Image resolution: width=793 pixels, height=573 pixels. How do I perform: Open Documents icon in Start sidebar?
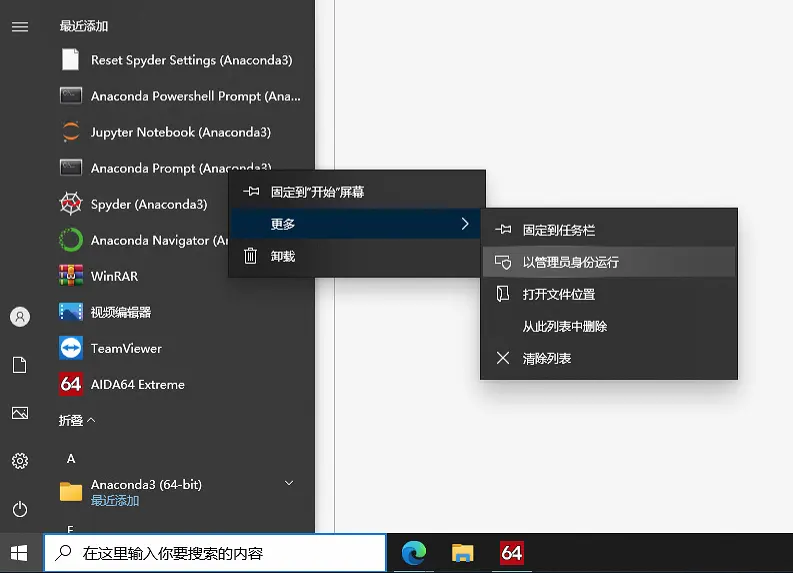pyautogui.click(x=20, y=365)
